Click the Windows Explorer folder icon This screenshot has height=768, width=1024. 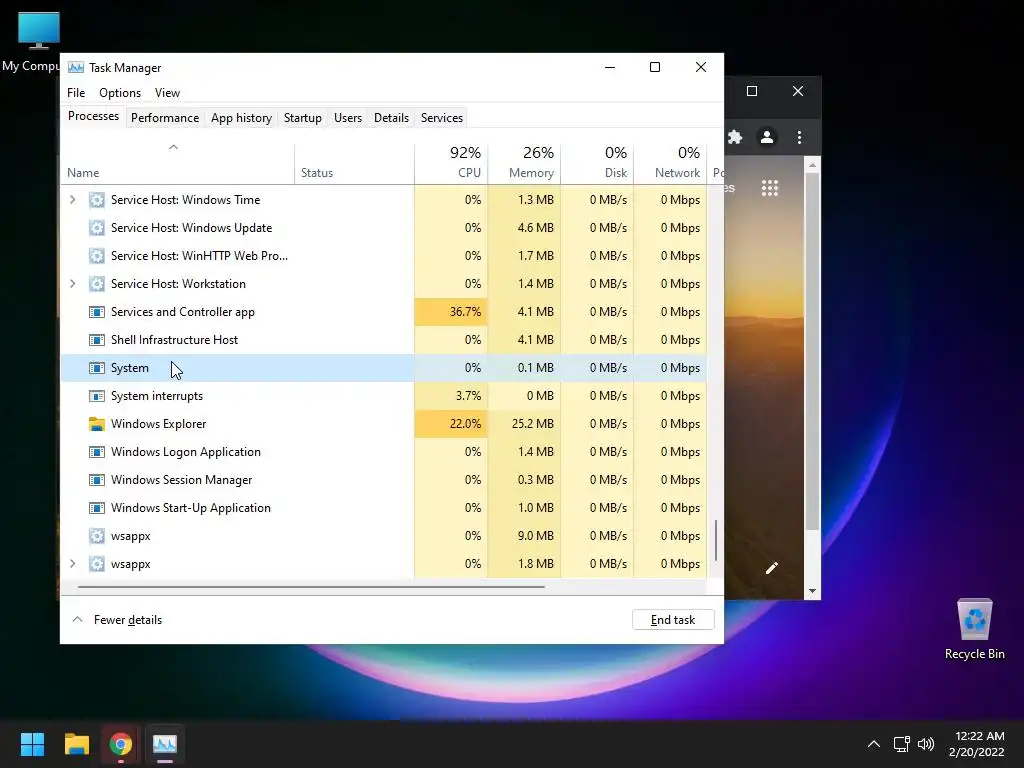tap(97, 424)
